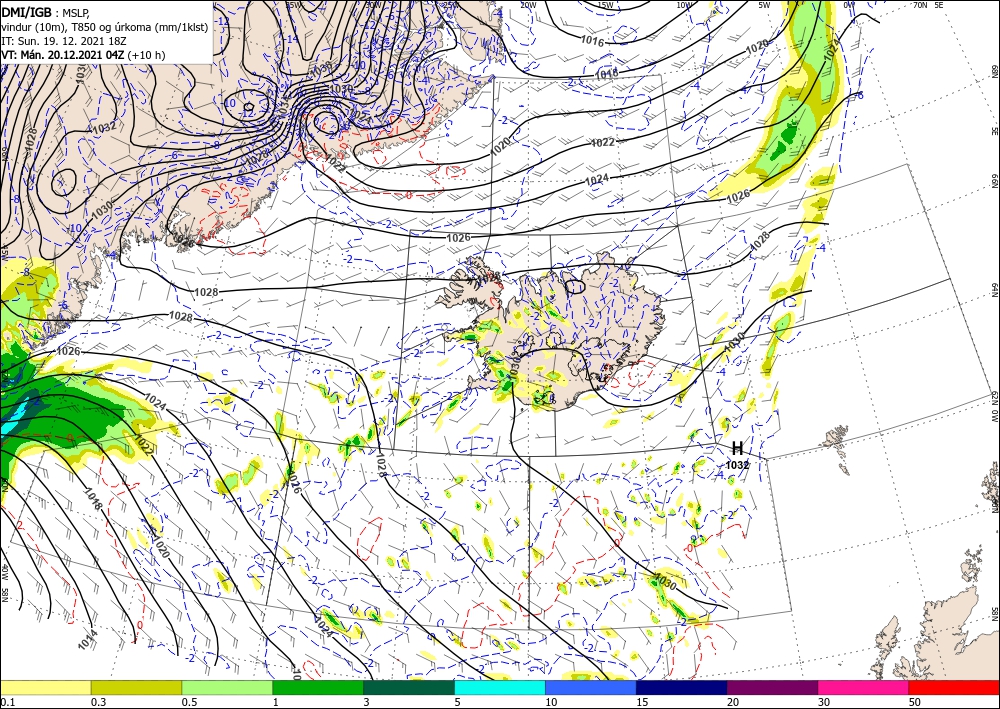
Task: Click the pink 30–50 legend swatch
Action: (864, 687)
